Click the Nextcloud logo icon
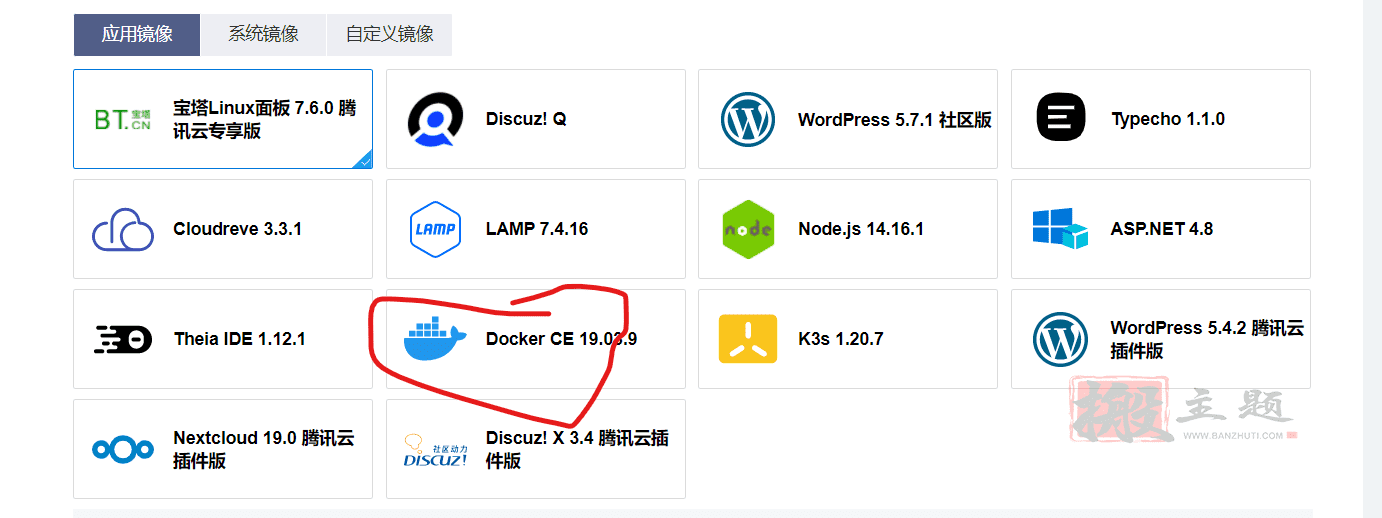 [x=123, y=449]
